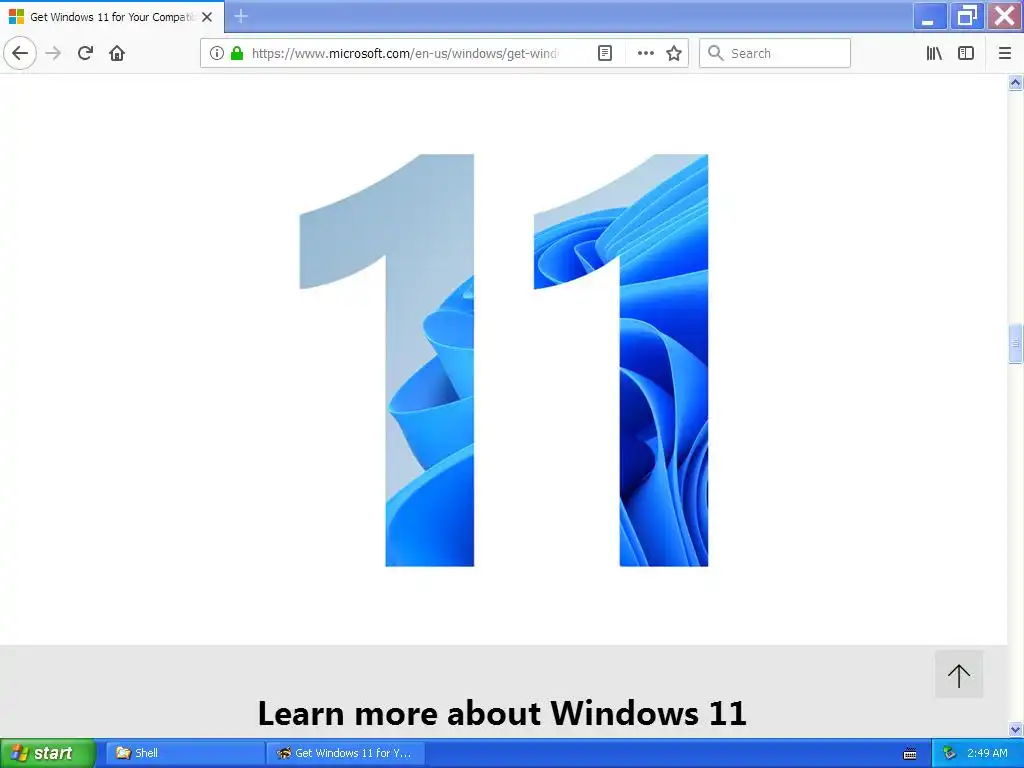1024x768 pixels.
Task: Open the Windows XP start menu
Action: pos(48,753)
